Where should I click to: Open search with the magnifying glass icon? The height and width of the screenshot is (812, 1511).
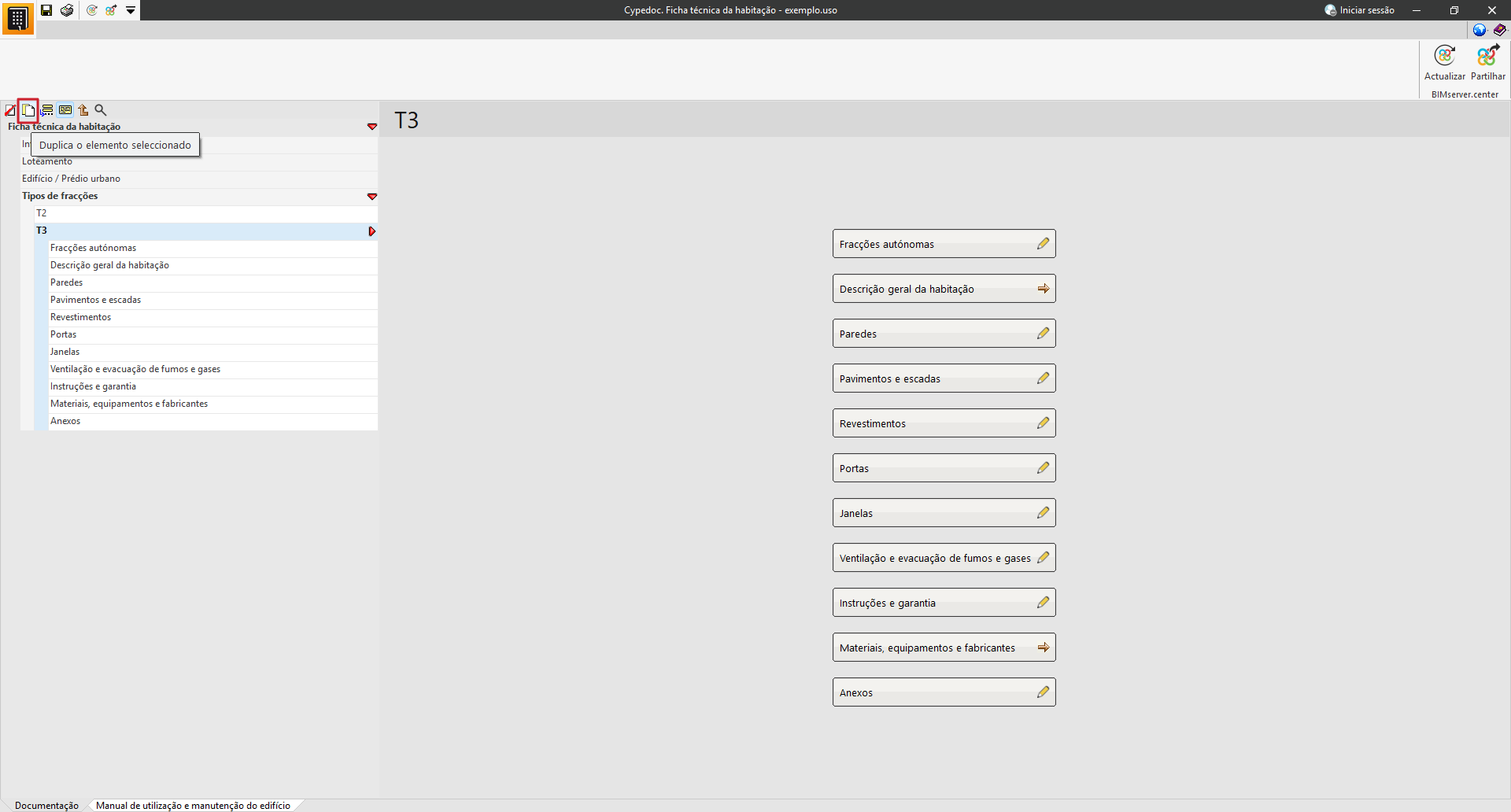101,110
